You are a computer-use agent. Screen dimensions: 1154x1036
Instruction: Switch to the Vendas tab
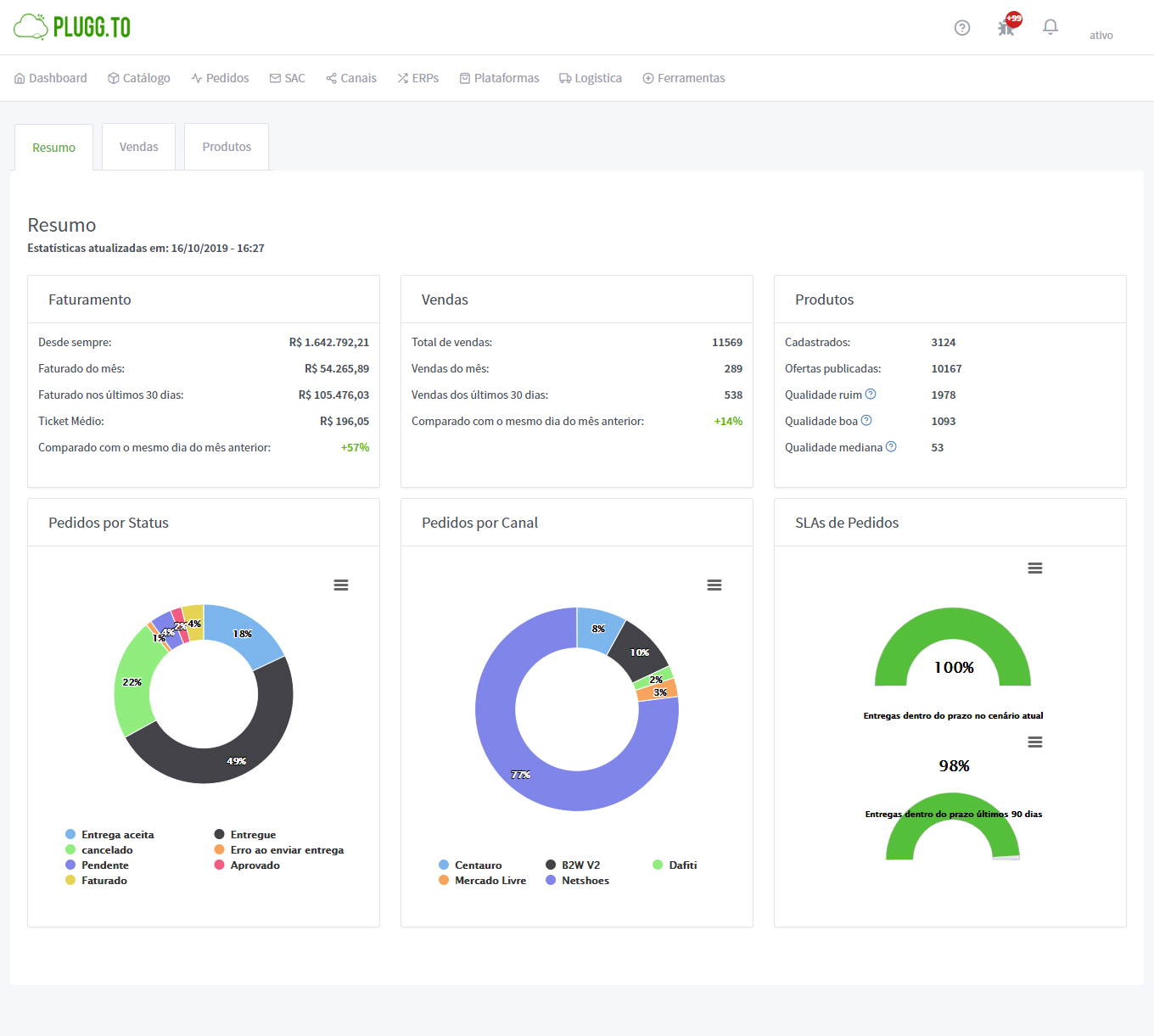(x=139, y=147)
